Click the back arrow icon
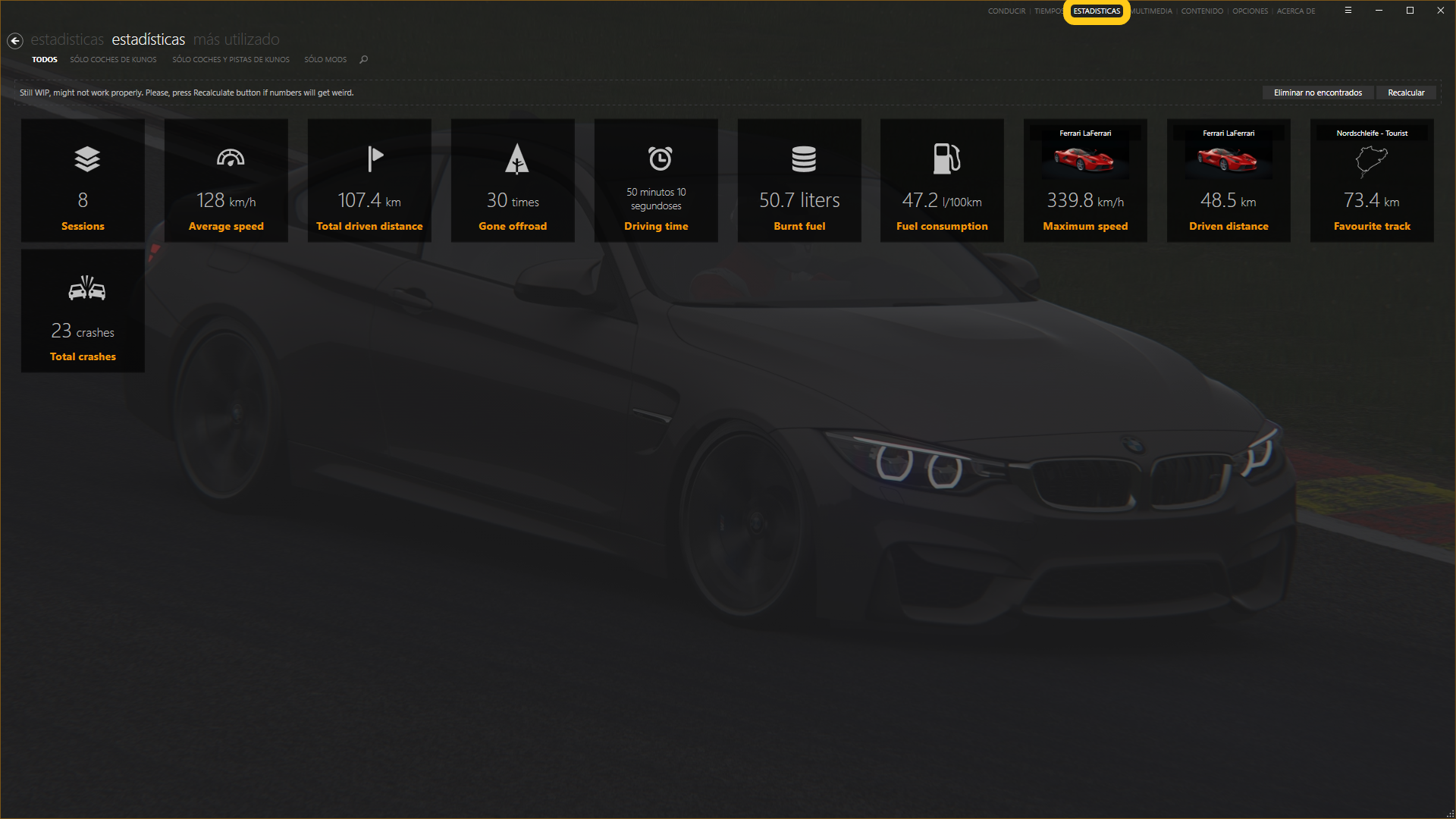 (x=15, y=41)
